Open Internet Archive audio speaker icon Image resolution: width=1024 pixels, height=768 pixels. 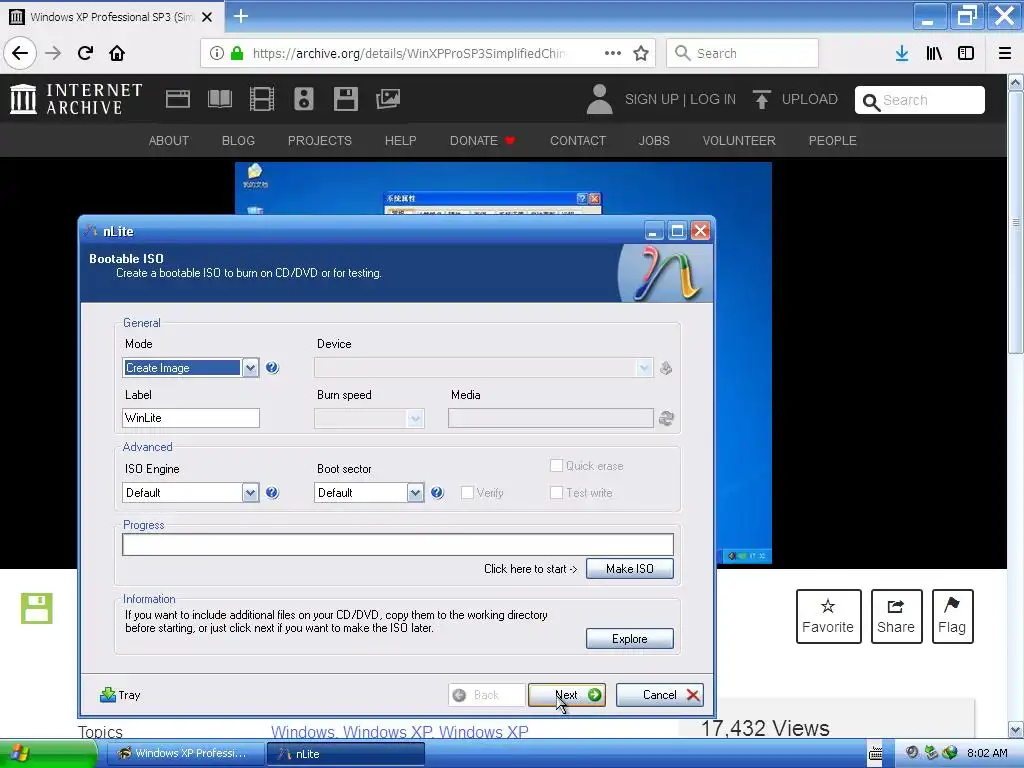pos(304,99)
